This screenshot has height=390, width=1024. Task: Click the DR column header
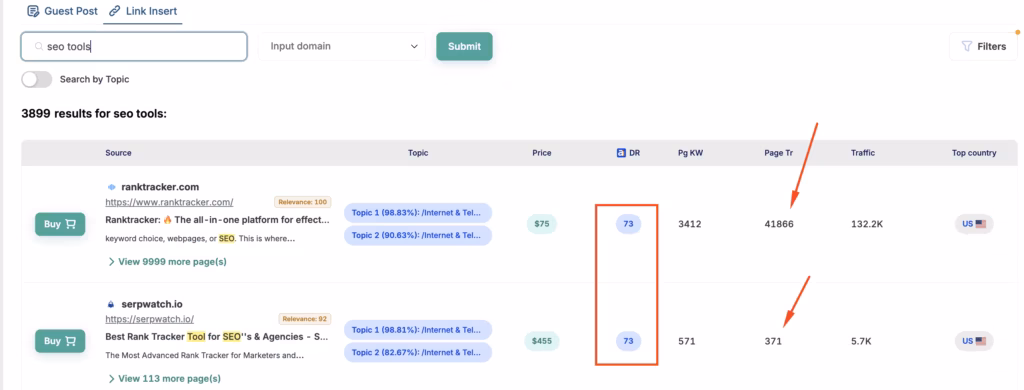[x=634, y=153]
